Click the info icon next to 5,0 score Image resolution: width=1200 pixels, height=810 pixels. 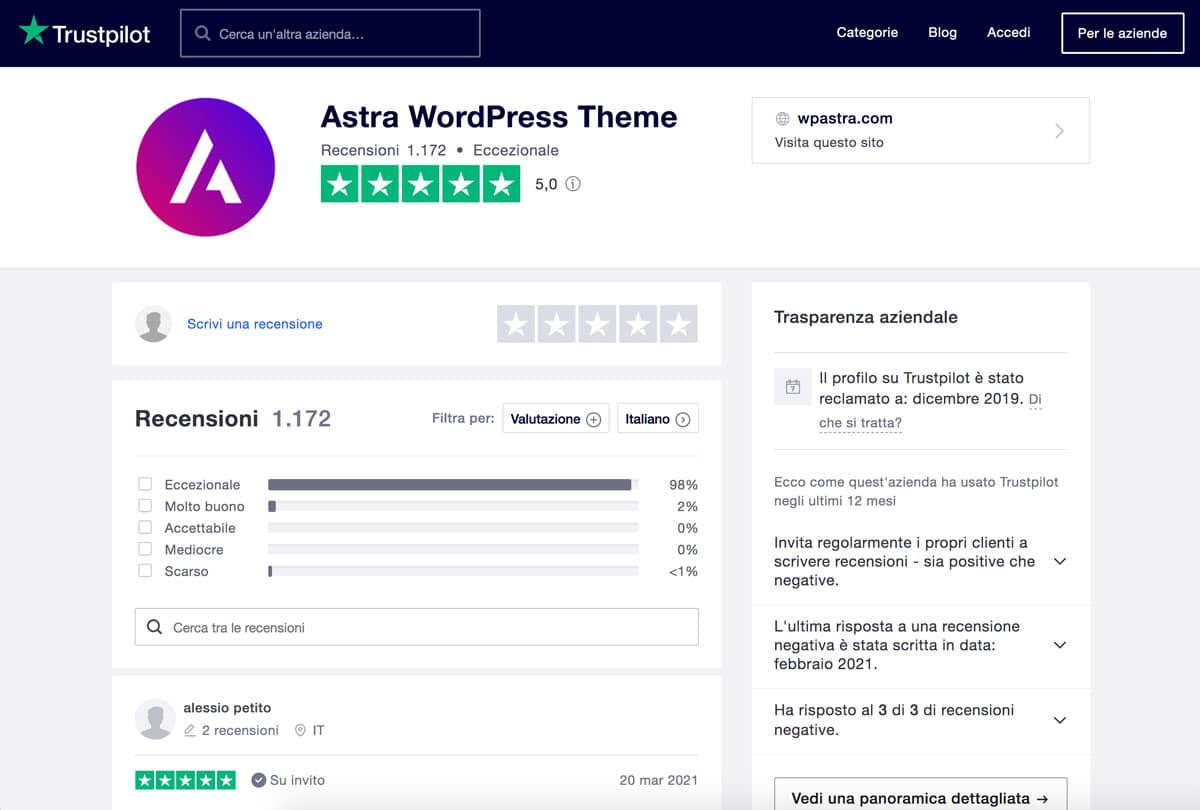[x=573, y=184]
